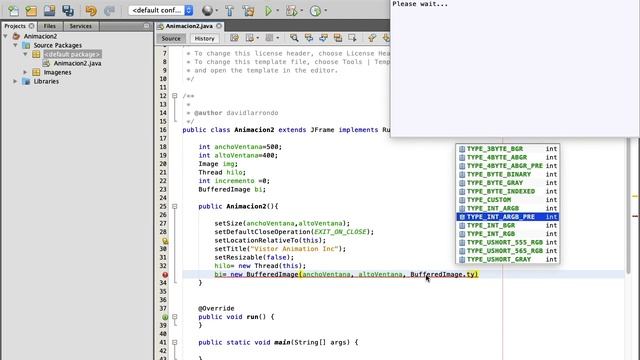
Task: Click the Debug Project icon
Action: [291, 11]
